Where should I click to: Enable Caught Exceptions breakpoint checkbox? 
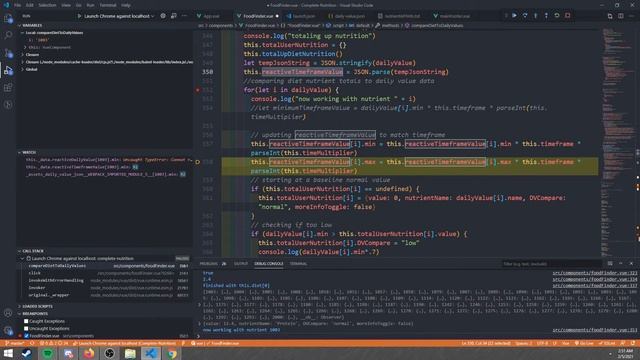(x=26, y=321)
